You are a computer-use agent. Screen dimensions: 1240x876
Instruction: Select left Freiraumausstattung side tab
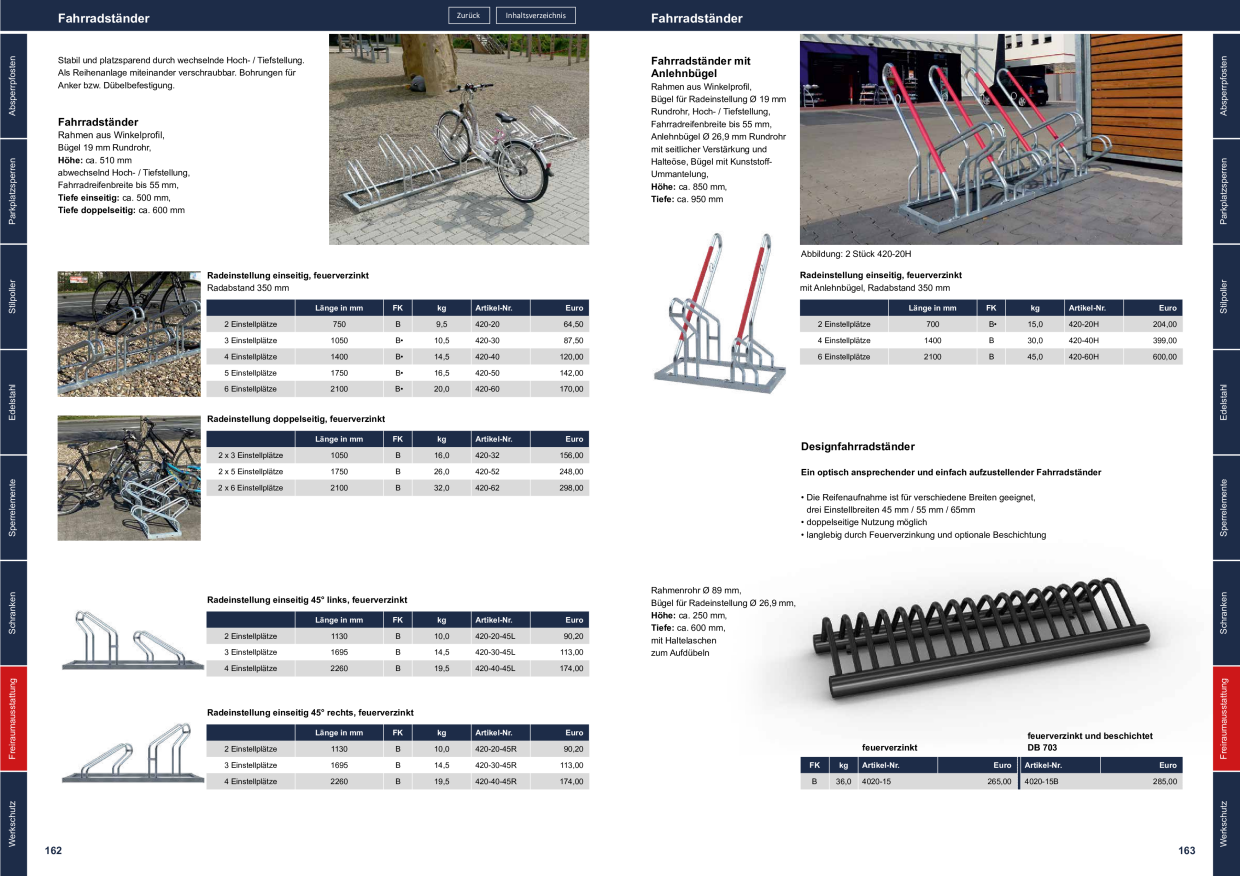coord(13,718)
